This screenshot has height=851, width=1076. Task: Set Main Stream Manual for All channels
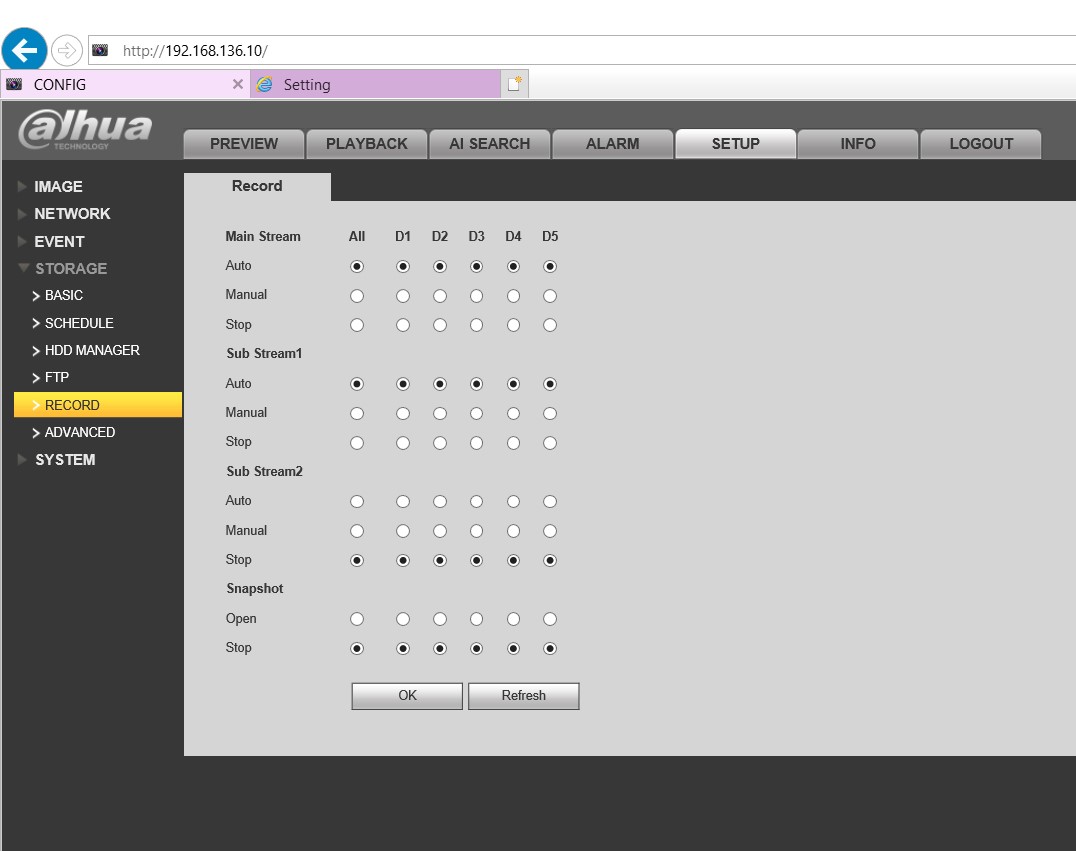357,296
